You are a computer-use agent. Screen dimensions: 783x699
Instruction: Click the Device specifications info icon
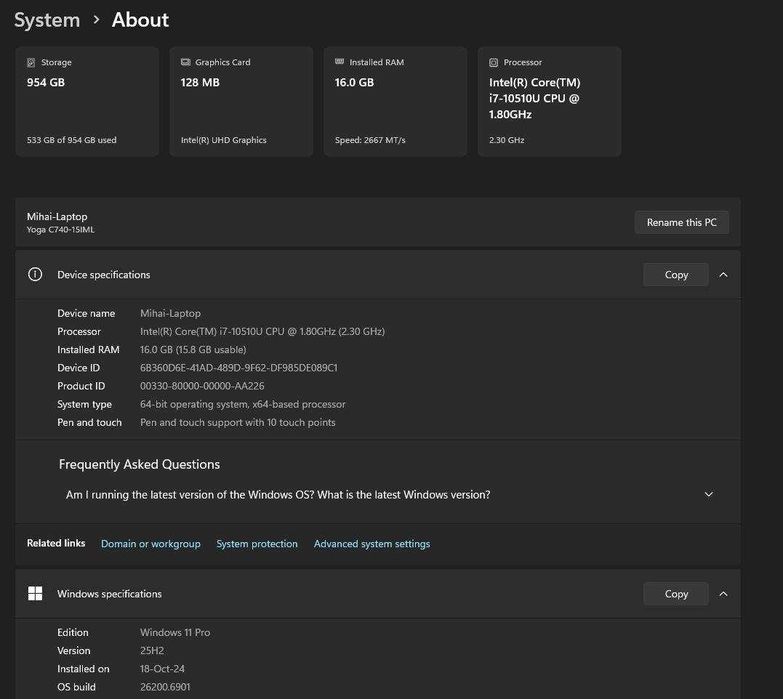pos(35,274)
